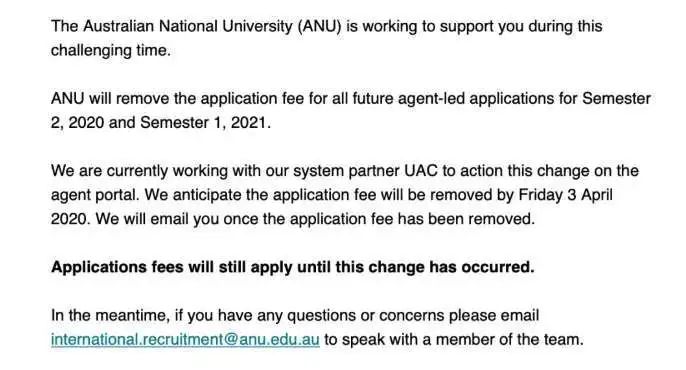Click the line starting 'agent portal. We anticipate'
Screen dimensions: 686x370
point(332,195)
